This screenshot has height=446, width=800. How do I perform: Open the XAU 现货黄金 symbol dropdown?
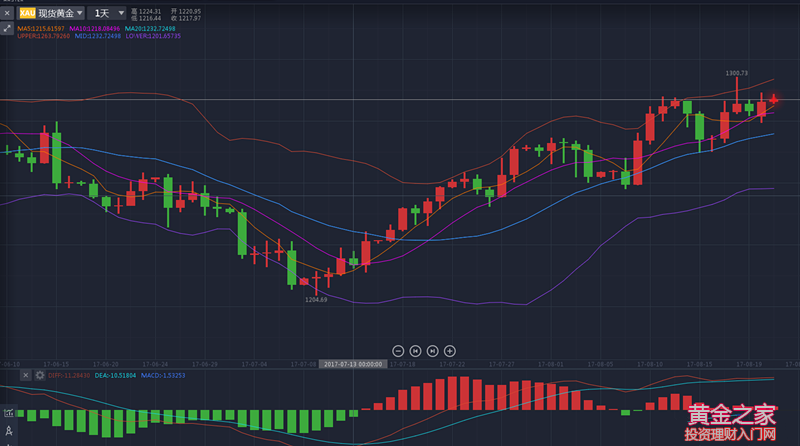pos(51,14)
